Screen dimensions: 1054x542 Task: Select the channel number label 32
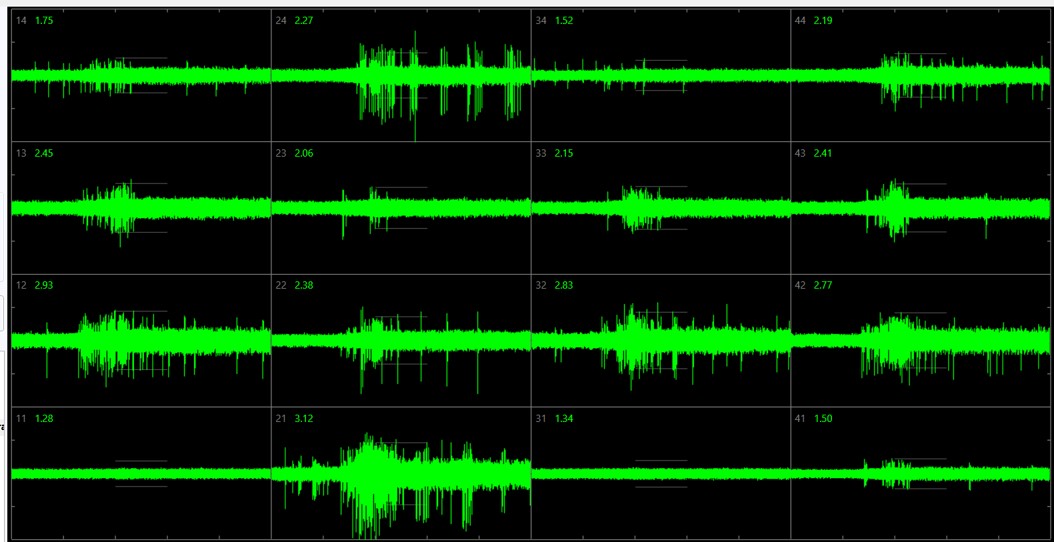[541, 285]
